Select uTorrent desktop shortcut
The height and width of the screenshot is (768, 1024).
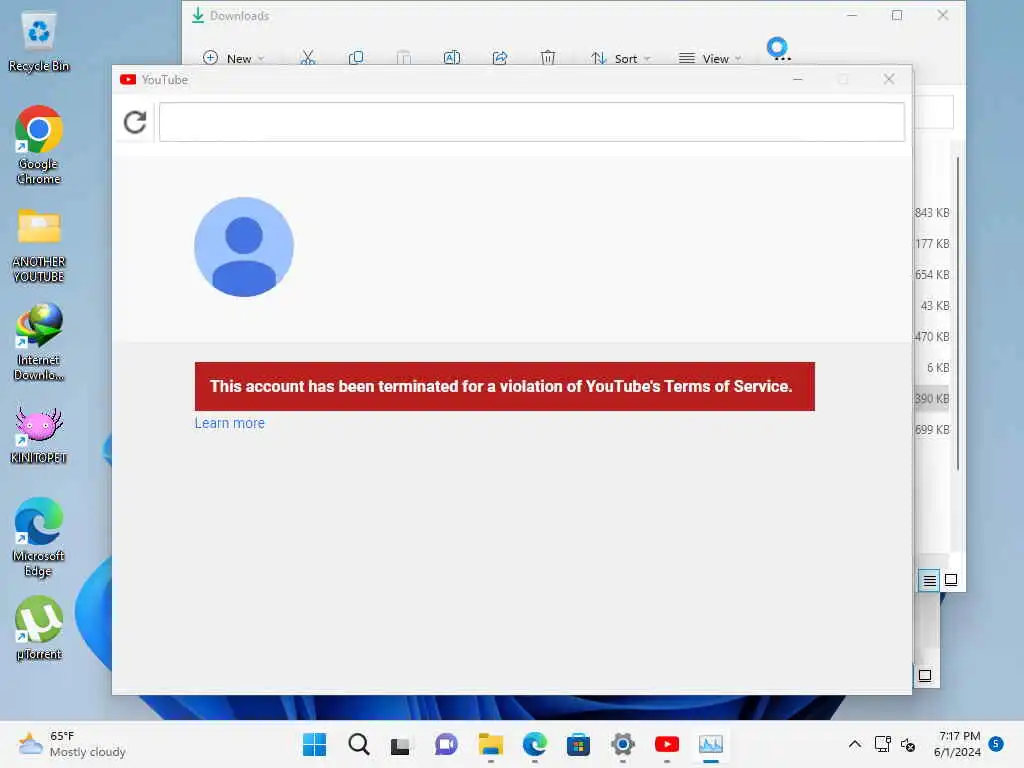click(39, 628)
